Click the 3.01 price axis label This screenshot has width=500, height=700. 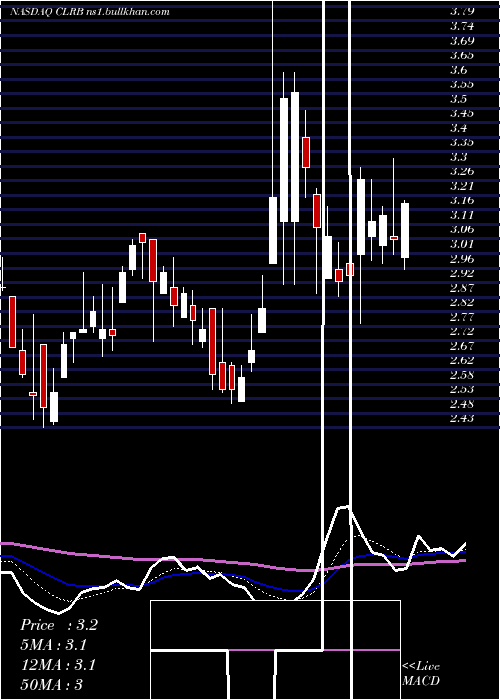click(462, 244)
